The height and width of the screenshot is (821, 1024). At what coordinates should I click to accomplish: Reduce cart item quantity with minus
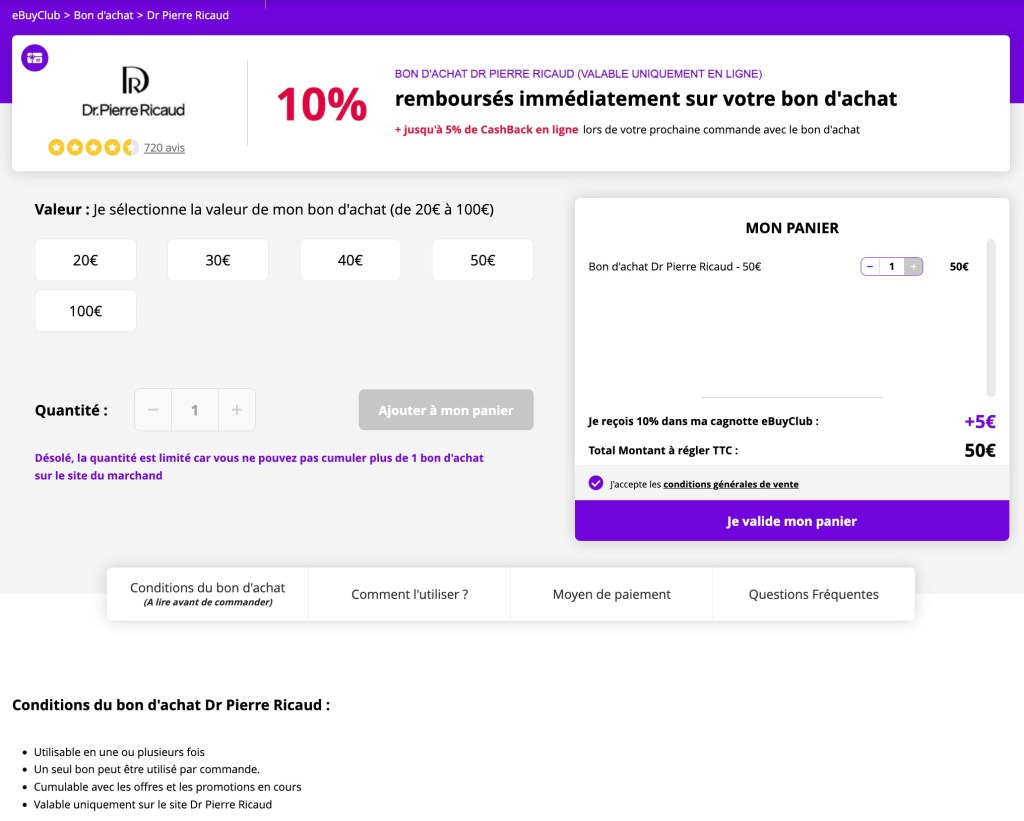click(x=870, y=267)
